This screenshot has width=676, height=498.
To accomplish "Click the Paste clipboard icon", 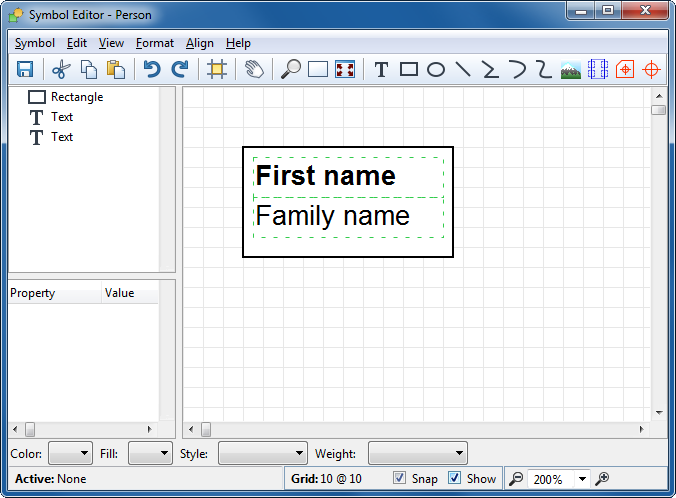I will pyautogui.click(x=116, y=69).
